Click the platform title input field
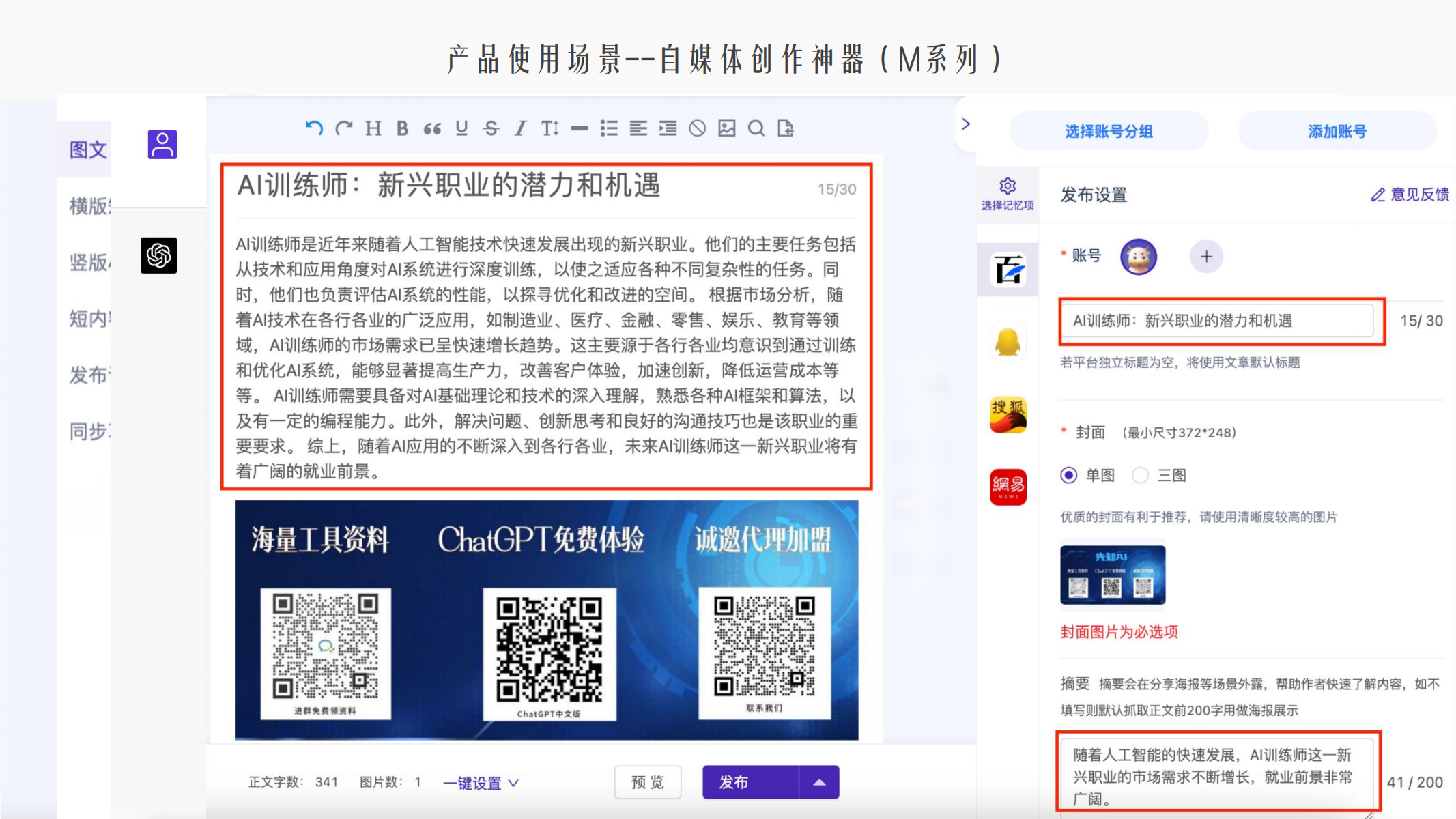Screen dimensions: 1456x819 [1217, 321]
